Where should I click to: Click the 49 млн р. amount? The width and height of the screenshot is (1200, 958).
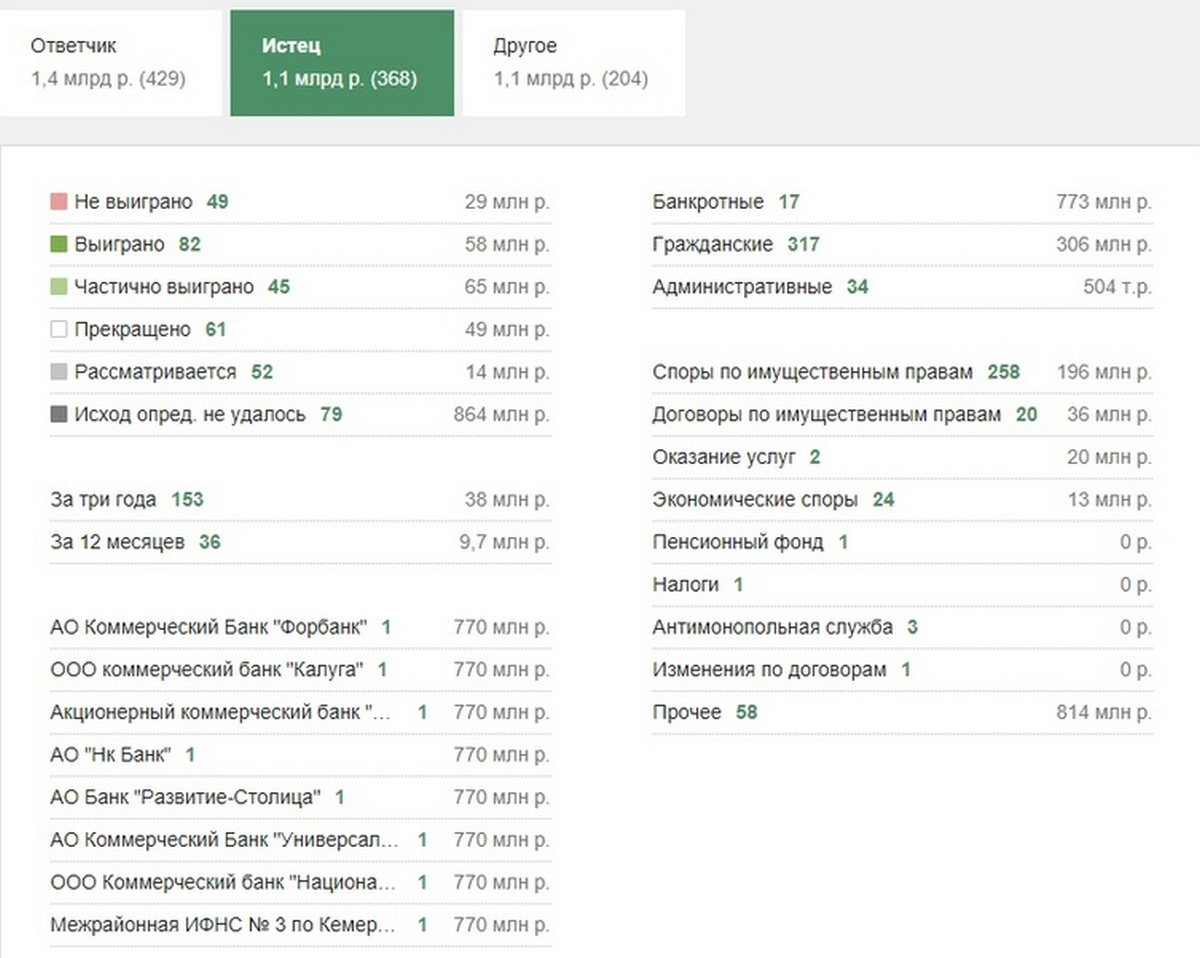pyautogui.click(x=507, y=329)
